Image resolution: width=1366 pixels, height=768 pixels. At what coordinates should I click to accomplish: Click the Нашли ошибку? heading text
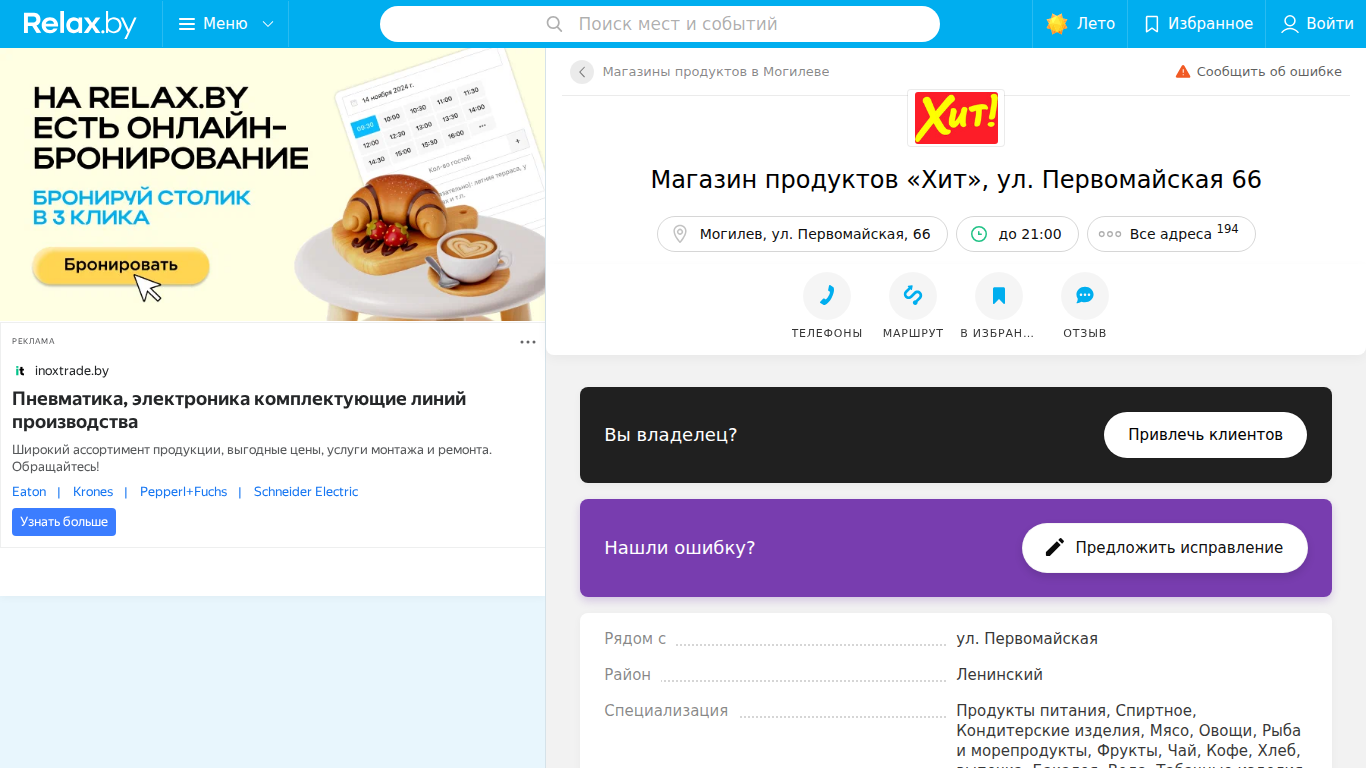(x=680, y=548)
